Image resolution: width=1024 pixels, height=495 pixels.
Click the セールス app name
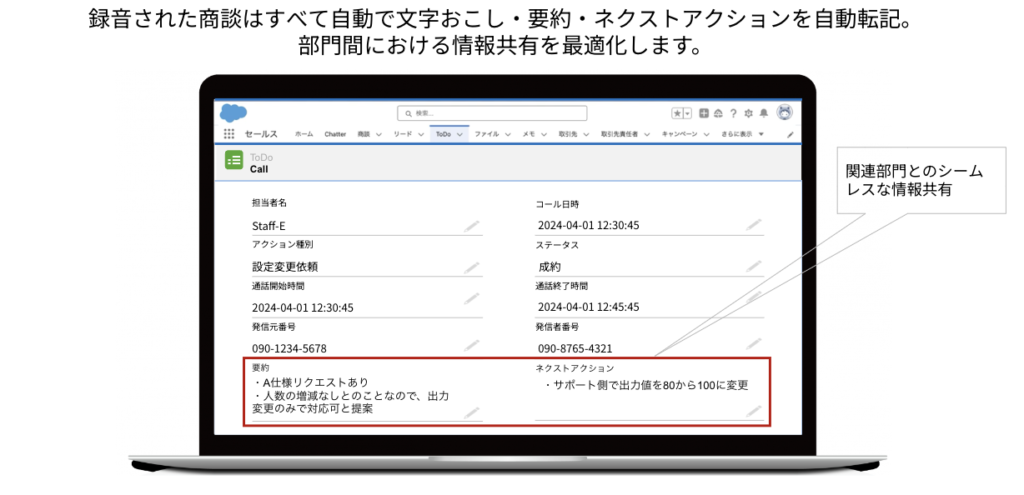pyautogui.click(x=261, y=134)
